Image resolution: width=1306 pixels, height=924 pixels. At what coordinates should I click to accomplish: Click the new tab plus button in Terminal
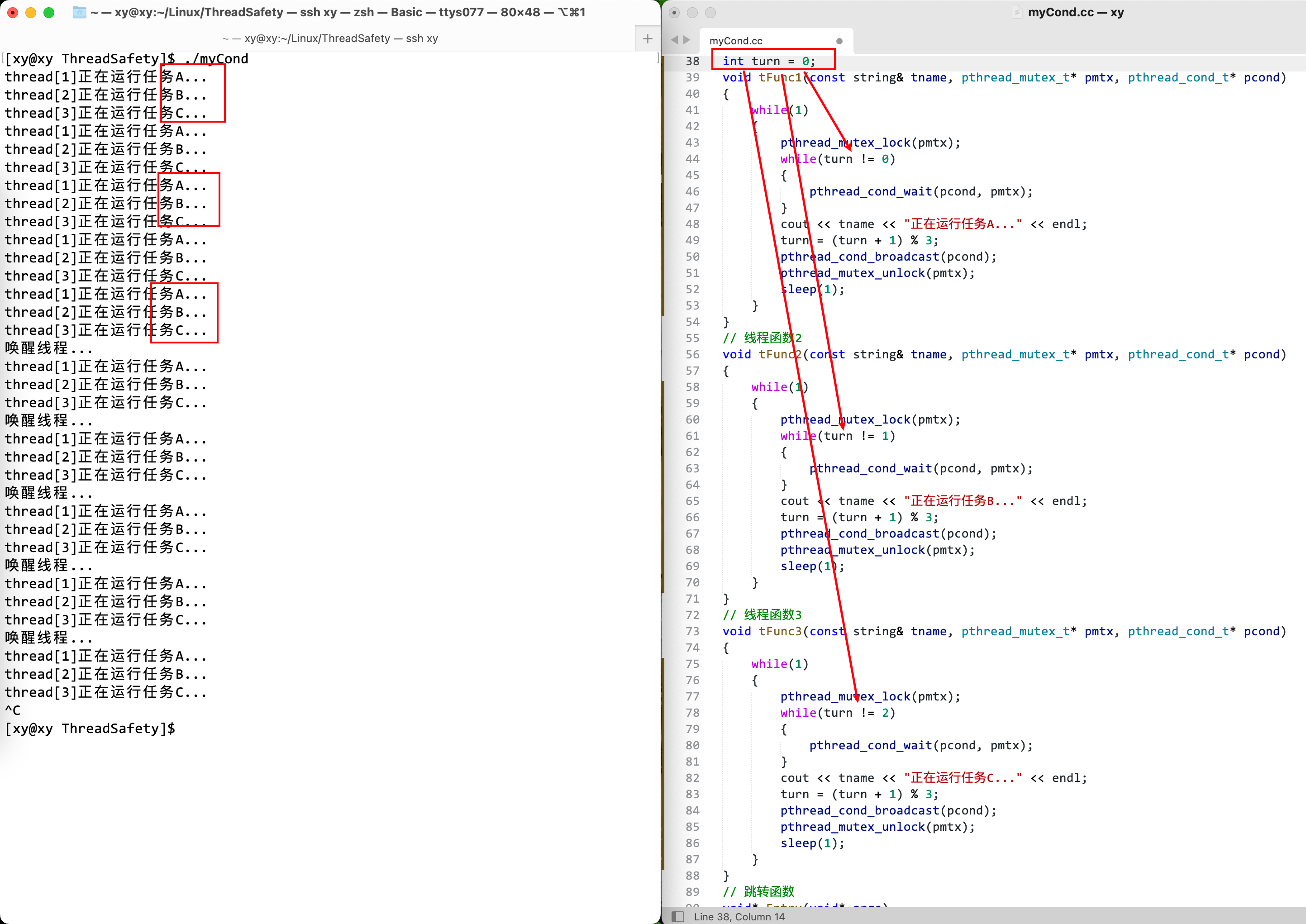(647, 39)
